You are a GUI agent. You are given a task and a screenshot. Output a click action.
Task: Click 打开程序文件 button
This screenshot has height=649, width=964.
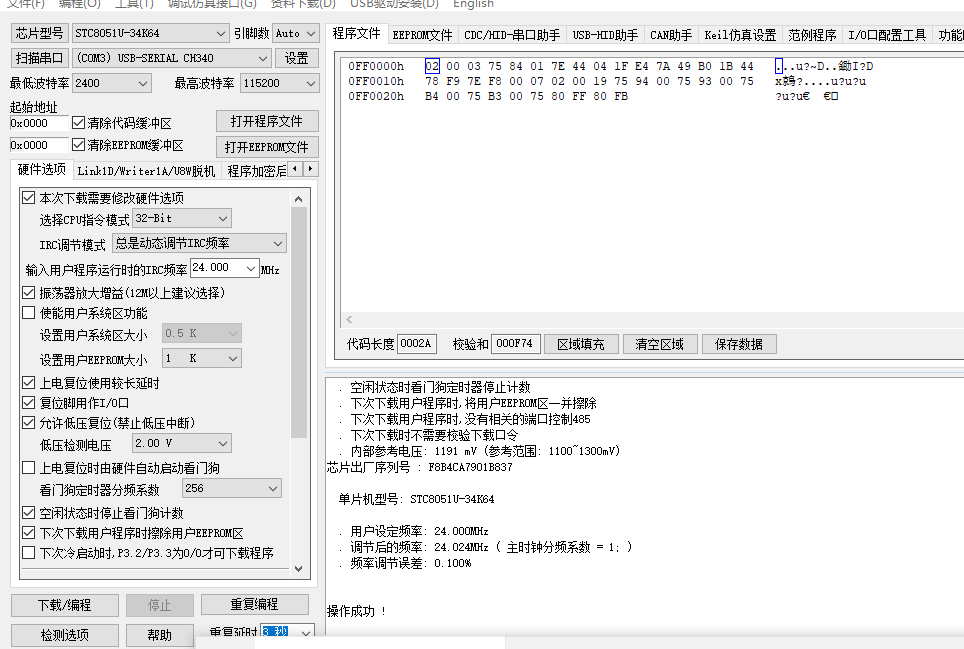pos(267,121)
